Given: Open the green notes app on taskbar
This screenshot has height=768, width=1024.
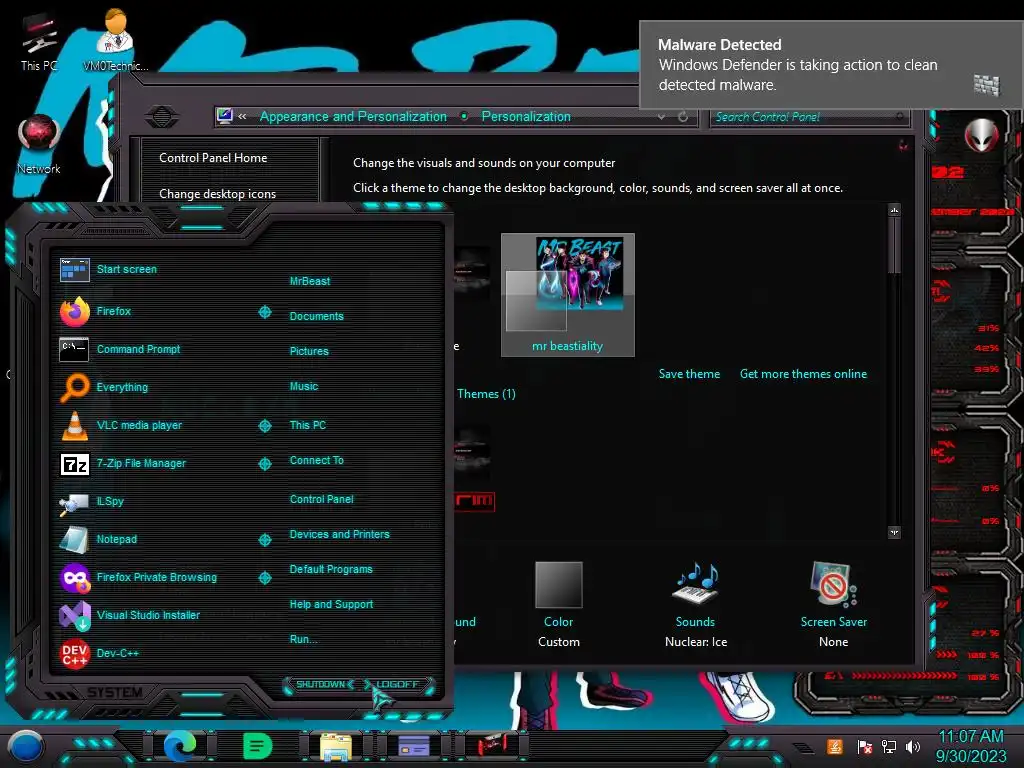Looking at the screenshot, I should point(257,746).
